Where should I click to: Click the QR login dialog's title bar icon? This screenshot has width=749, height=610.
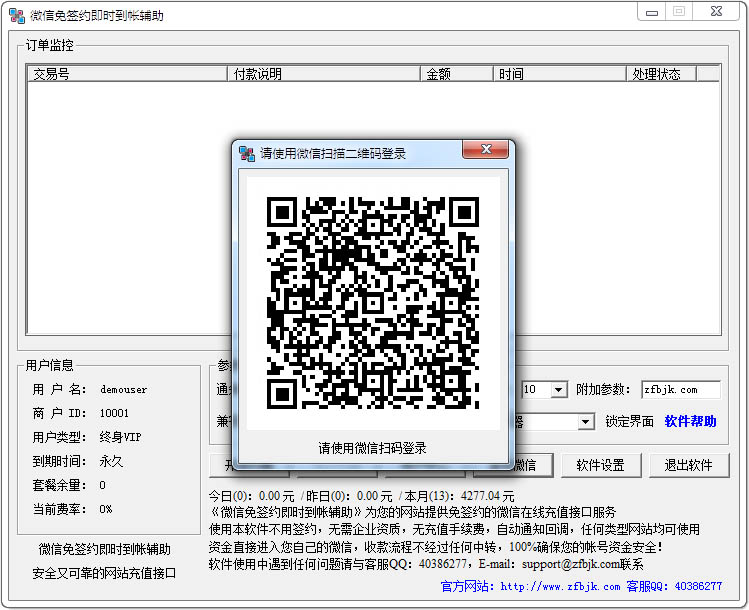pyautogui.click(x=246, y=153)
